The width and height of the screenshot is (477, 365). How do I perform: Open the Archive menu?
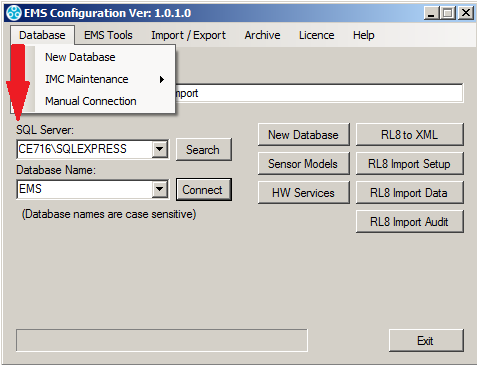point(262,35)
